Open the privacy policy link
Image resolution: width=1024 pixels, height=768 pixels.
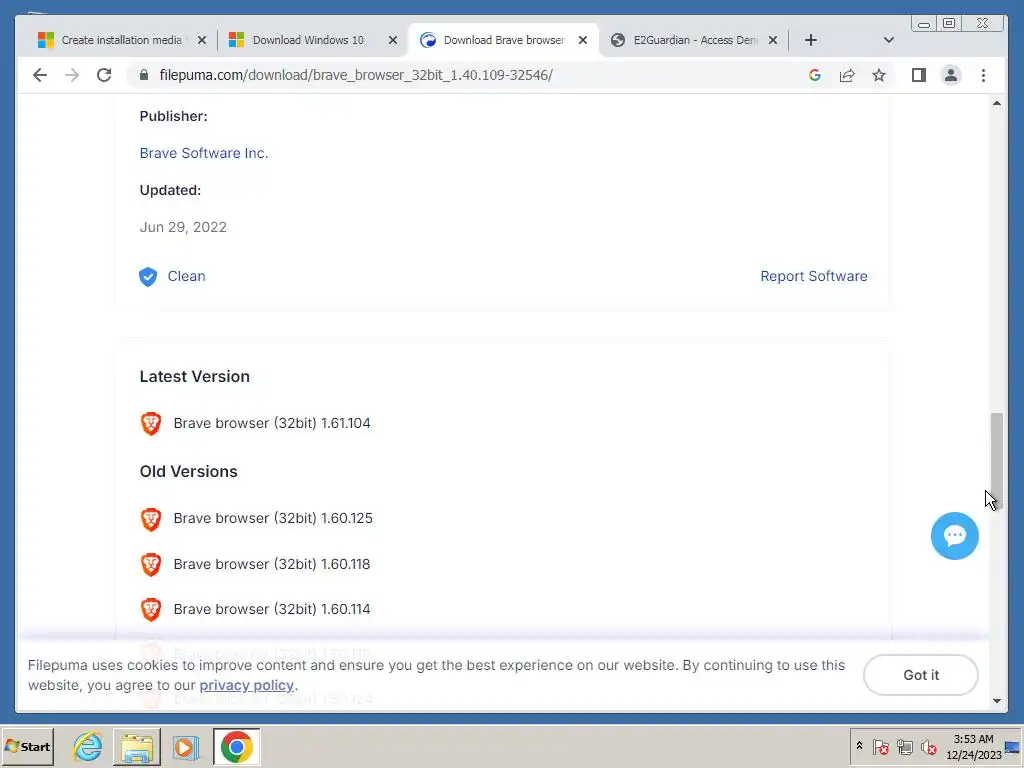246,685
